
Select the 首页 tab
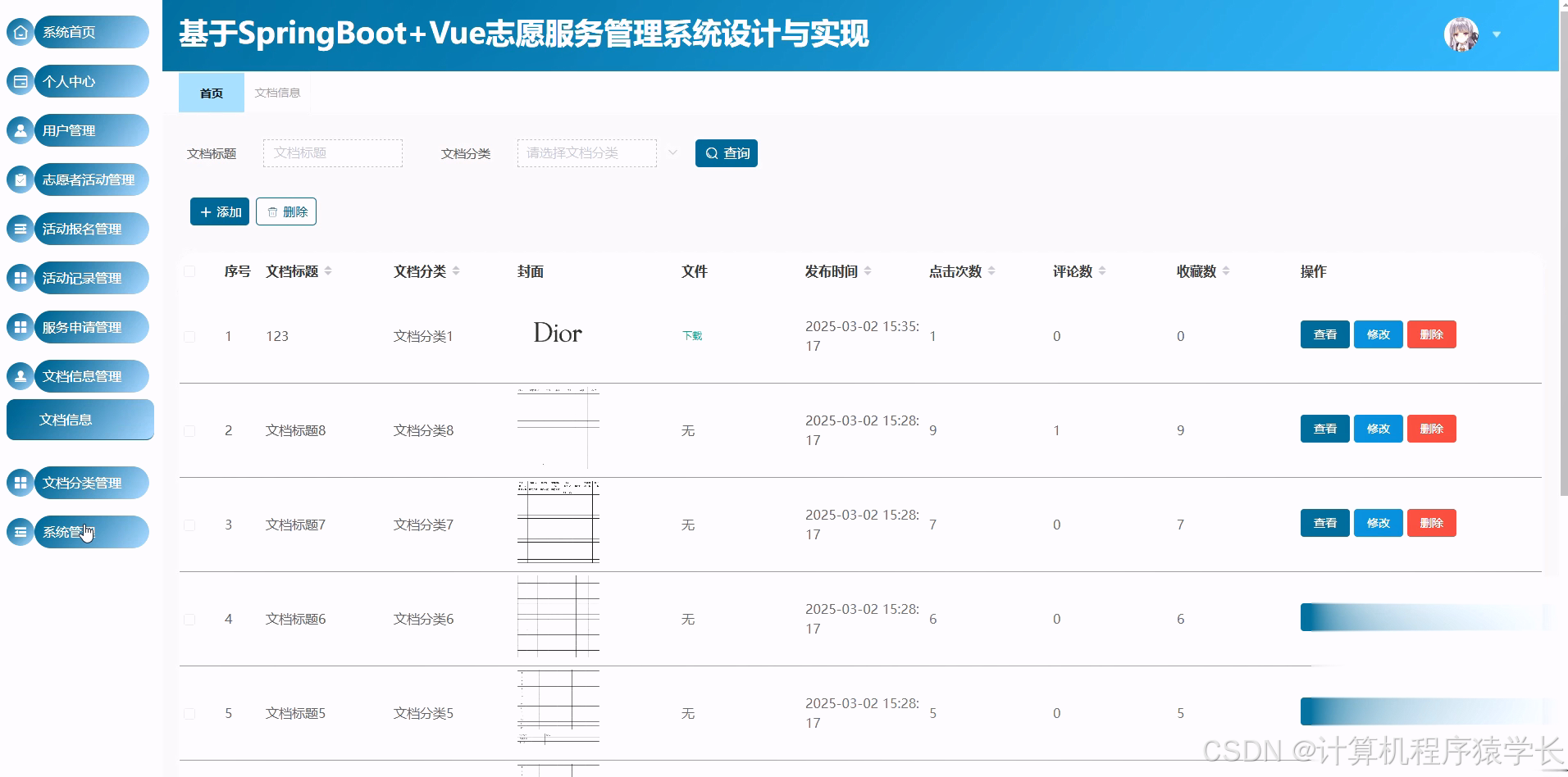point(210,93)
